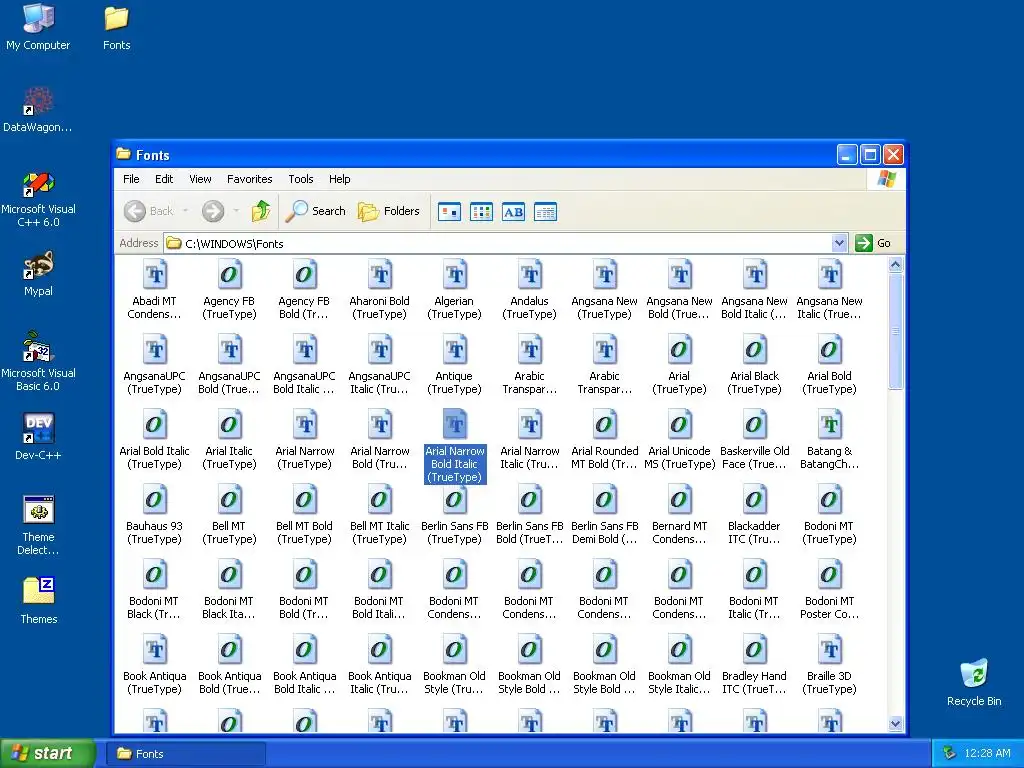Screen dimensions: 1024x768
Task: Open the Fonts folder on desktop
Action: (116, 27)
